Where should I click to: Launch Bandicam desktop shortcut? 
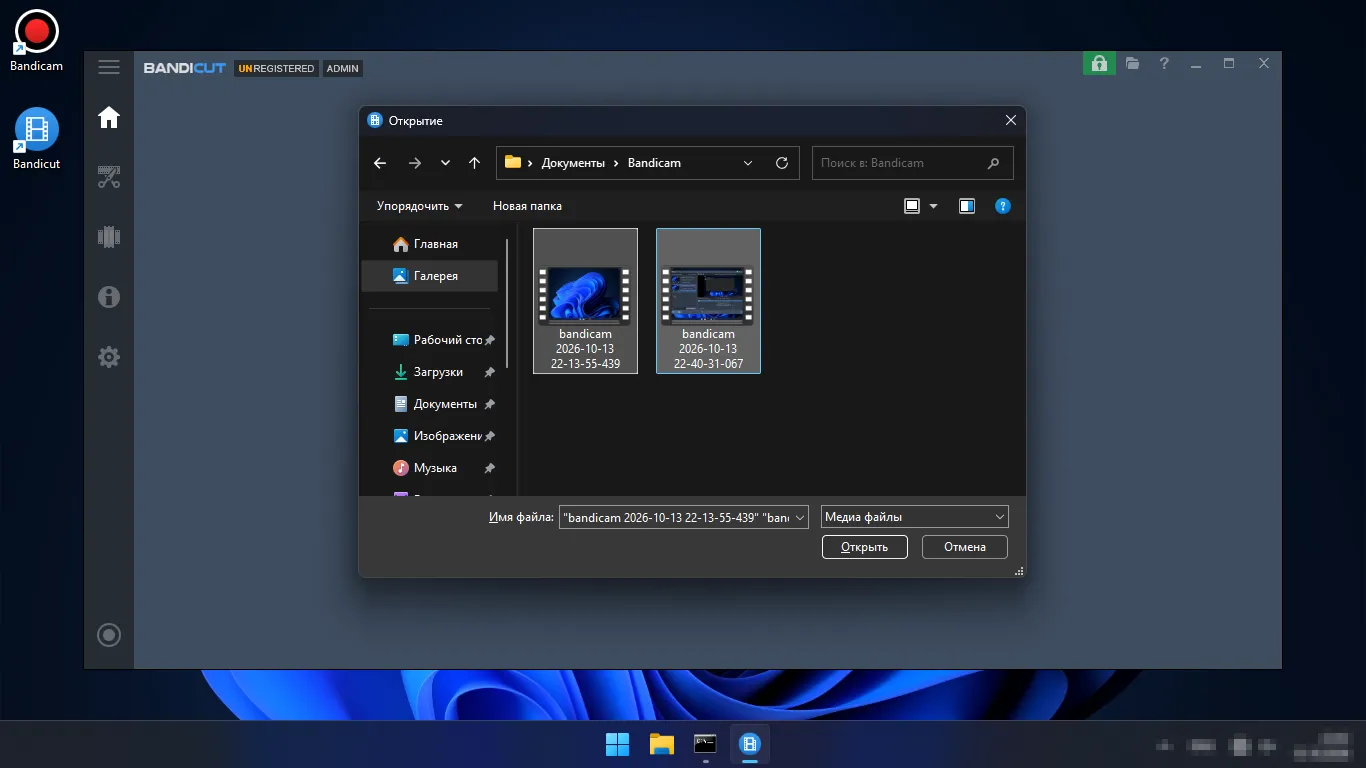pos(37,40)
